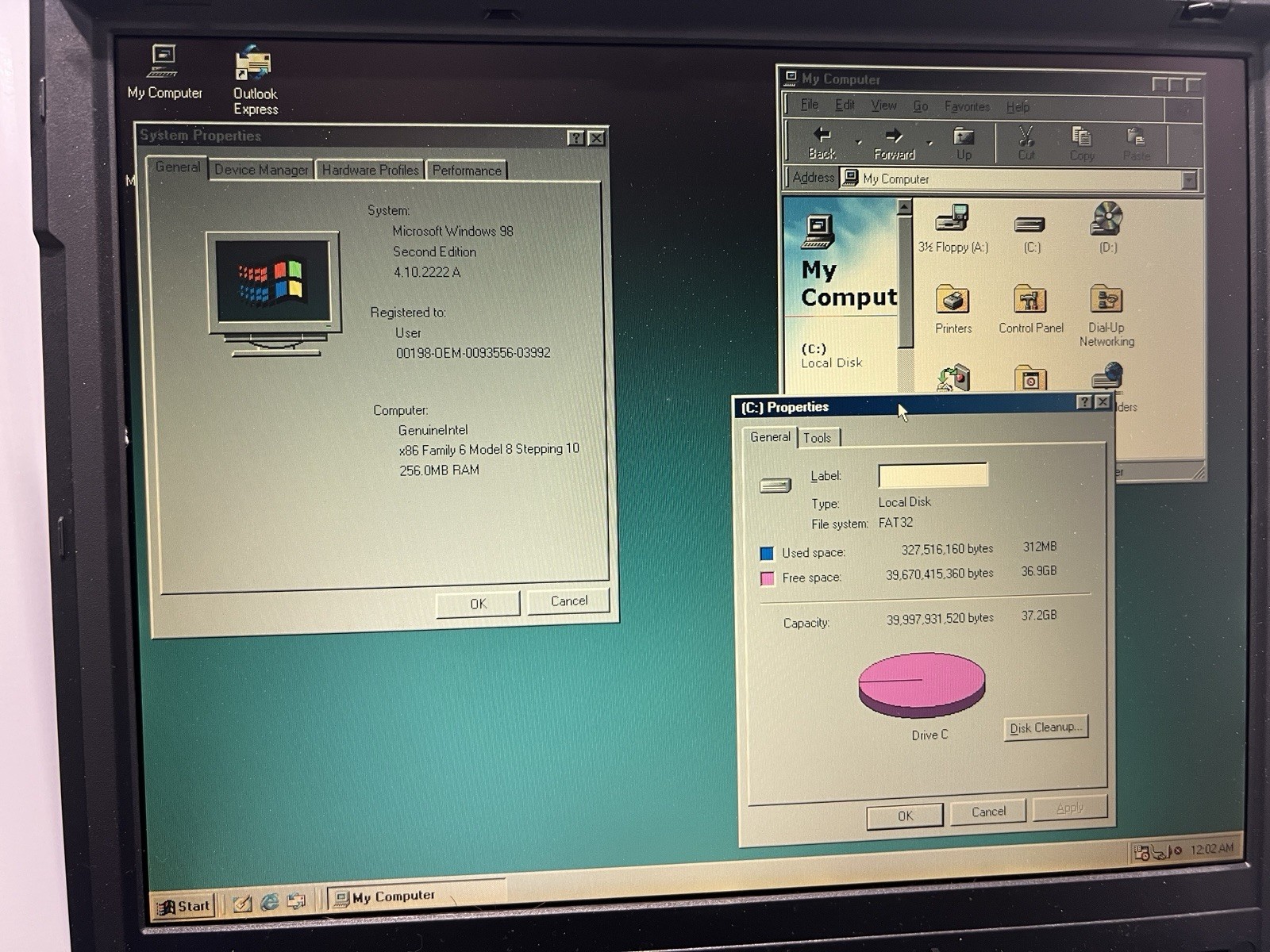The width and height of the screenshot is (1270, 952).
Task: Open the Forward history dropdown arrow
Action: (929, 144)
